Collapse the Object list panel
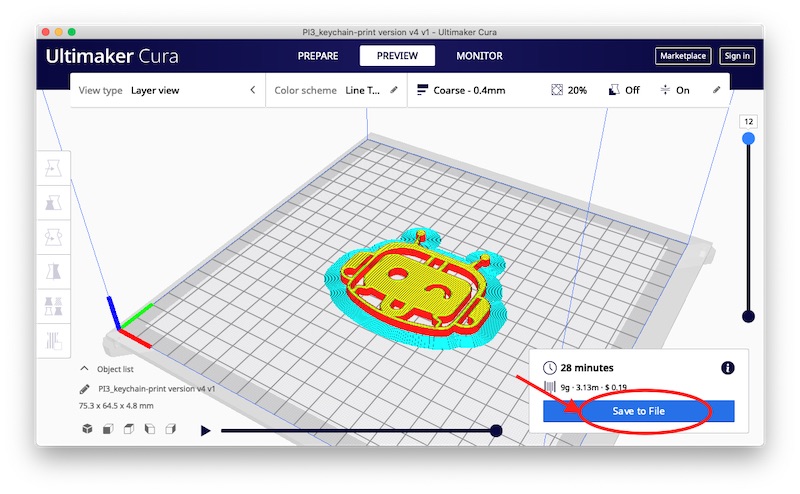800x494 pixels. pyautogui.click(x=84, y=368)
